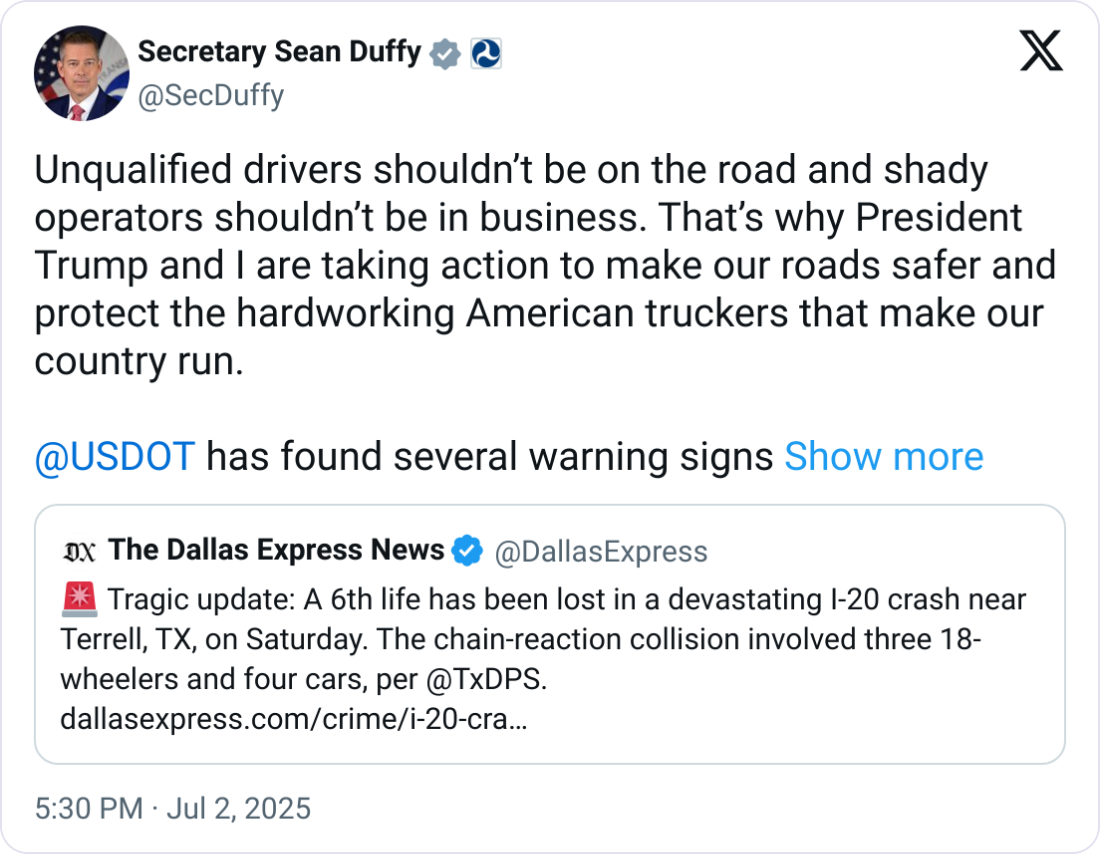Expand the post with Show more

(x=883, y=457)
